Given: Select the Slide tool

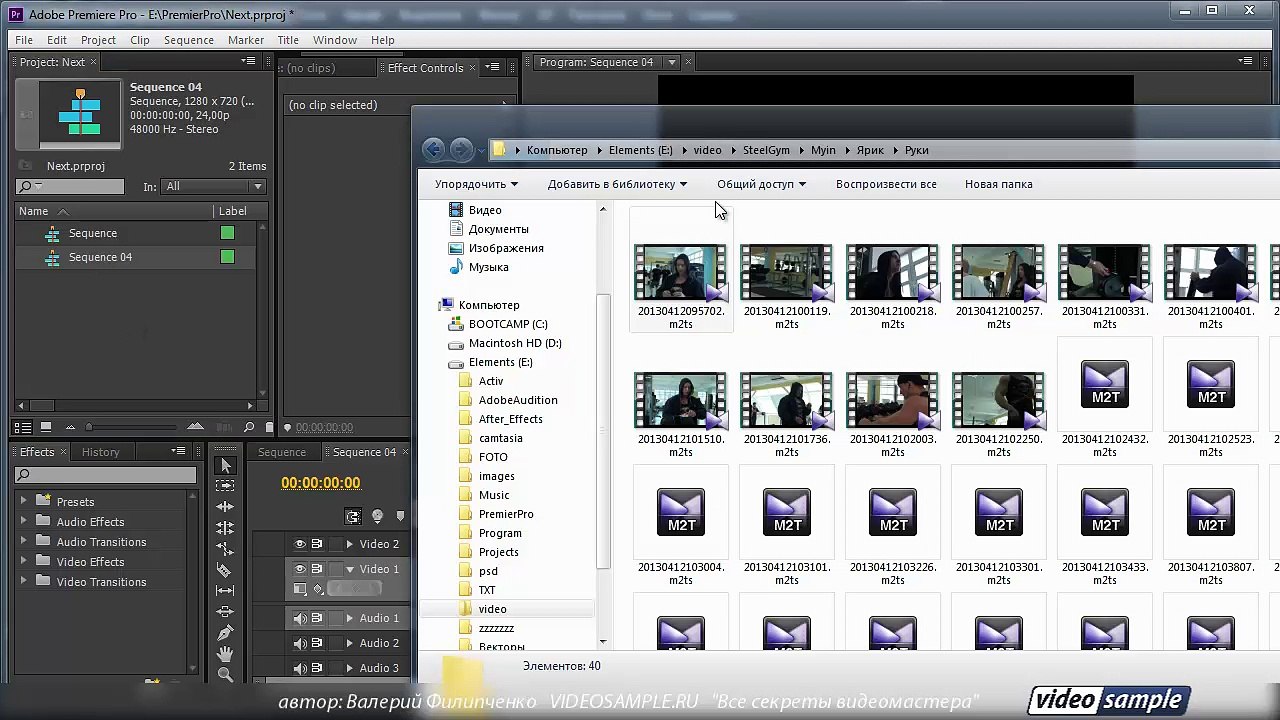Looking at the screenshot, I should [225, 612].
